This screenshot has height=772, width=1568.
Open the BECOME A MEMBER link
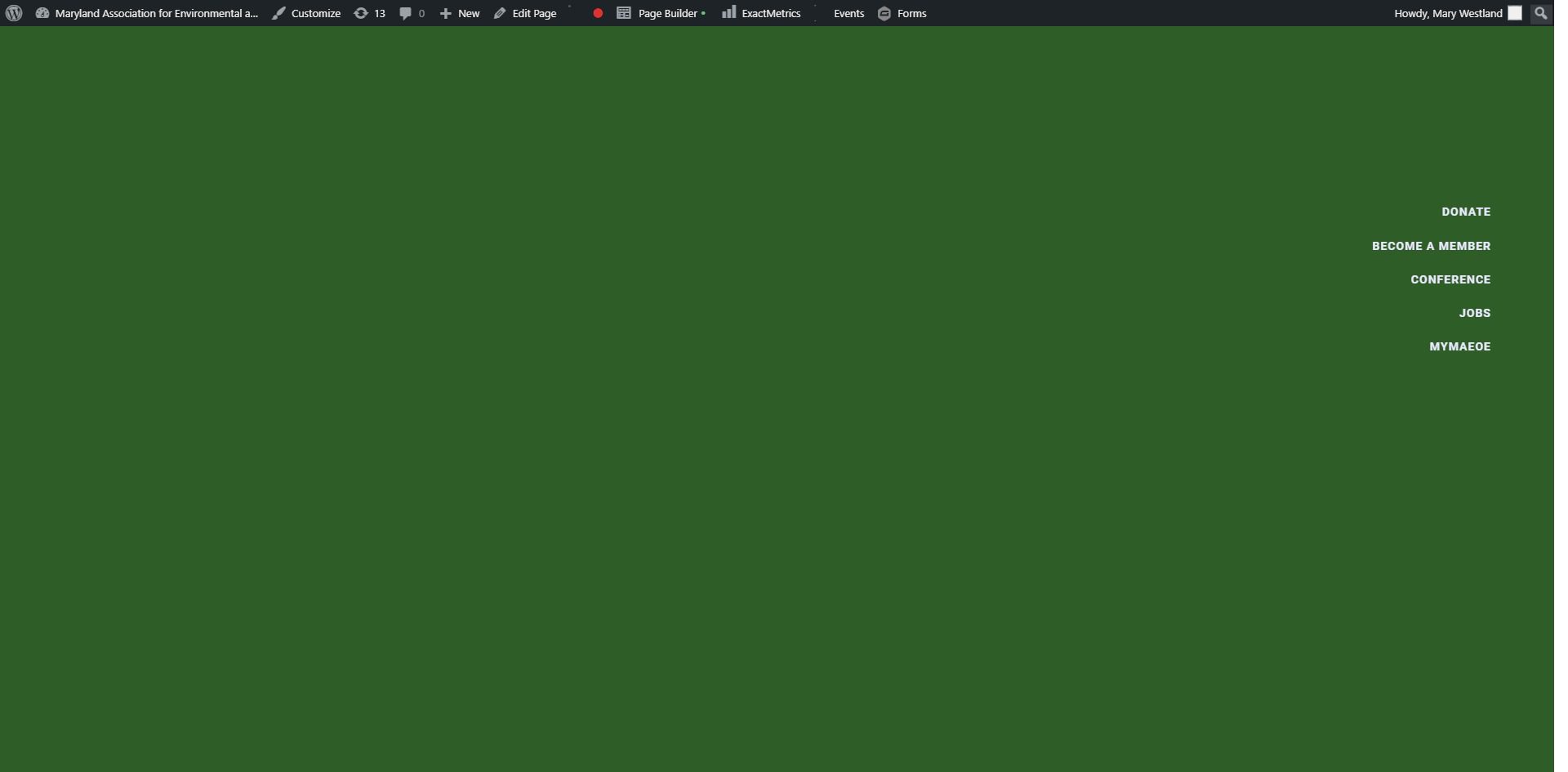pos(1431,246)
